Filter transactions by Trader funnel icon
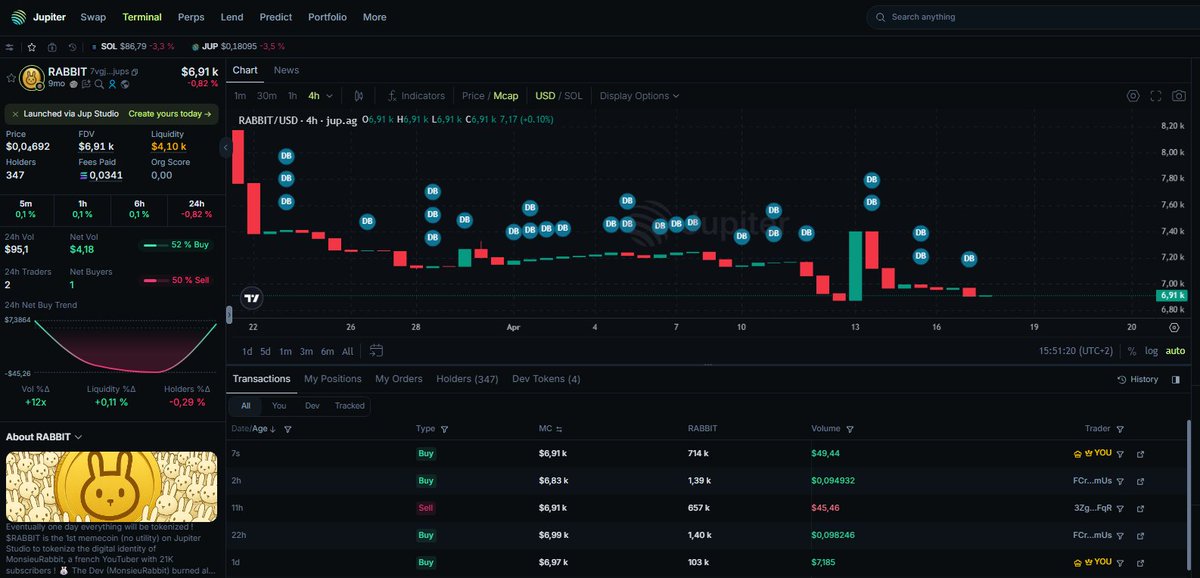The width and height of the screenshot is (1200, 578). [1120, 429]
